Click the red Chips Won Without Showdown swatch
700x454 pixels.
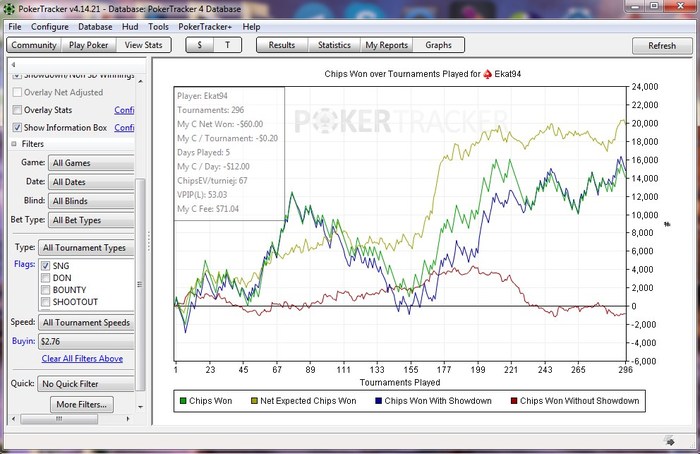pos(514,401)
